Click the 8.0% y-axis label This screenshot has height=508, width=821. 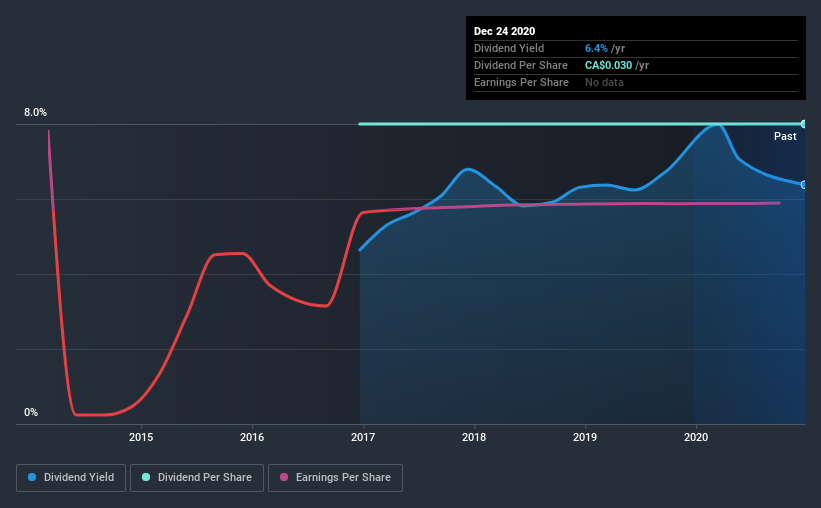35,113
